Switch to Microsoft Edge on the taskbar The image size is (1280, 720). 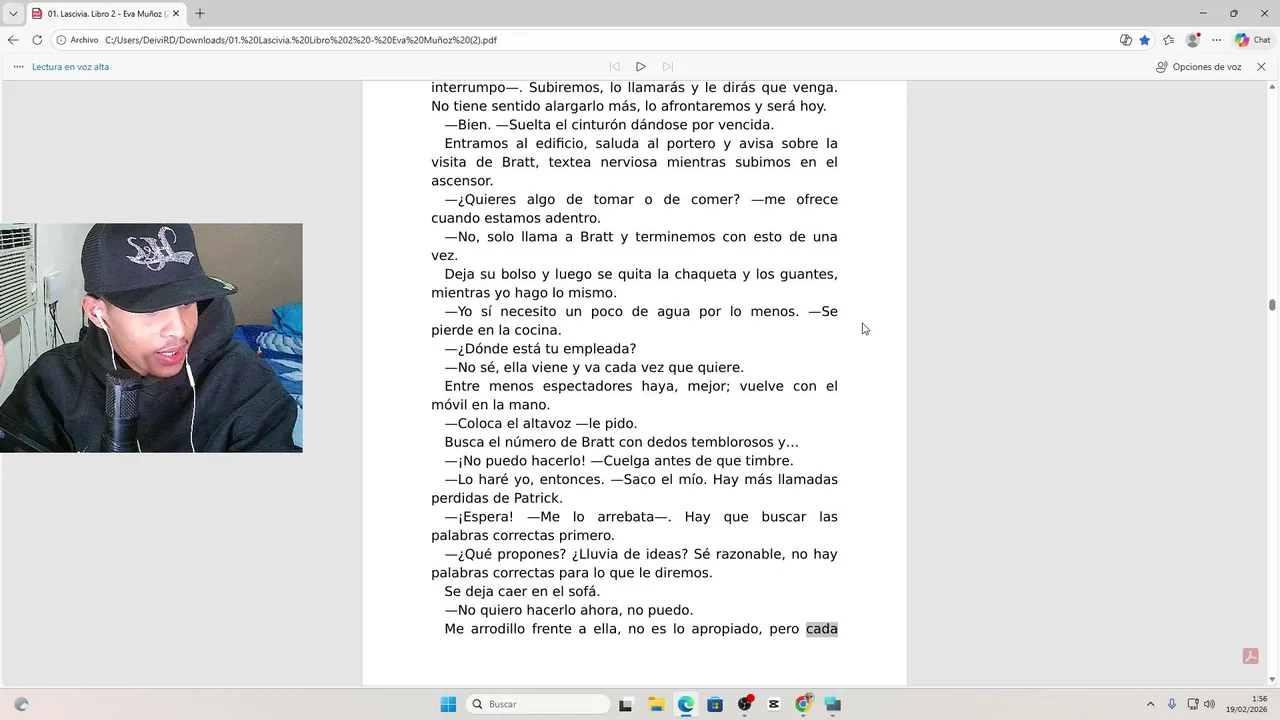pos(685,704)
